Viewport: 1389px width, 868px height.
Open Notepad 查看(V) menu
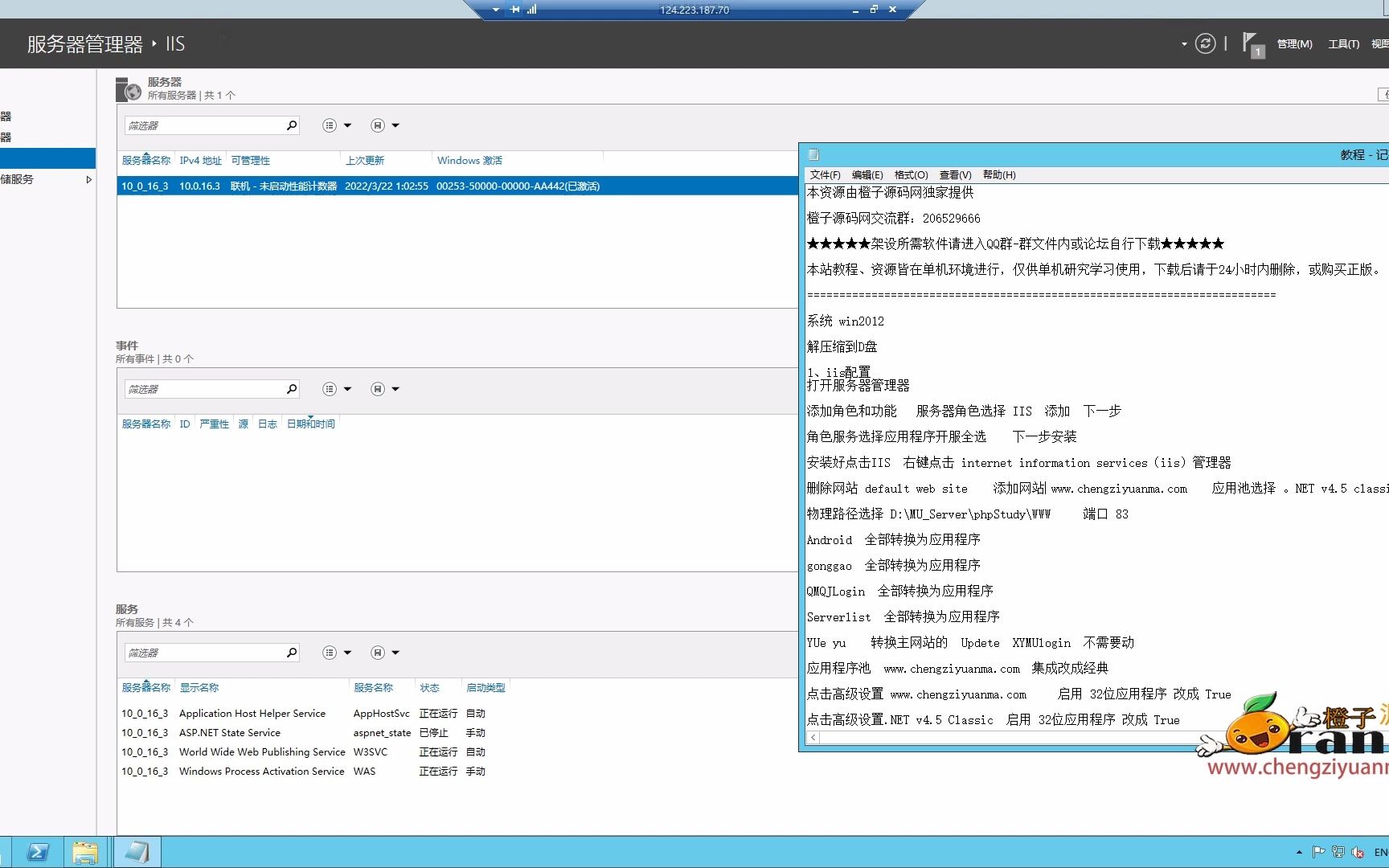point(955,175)
